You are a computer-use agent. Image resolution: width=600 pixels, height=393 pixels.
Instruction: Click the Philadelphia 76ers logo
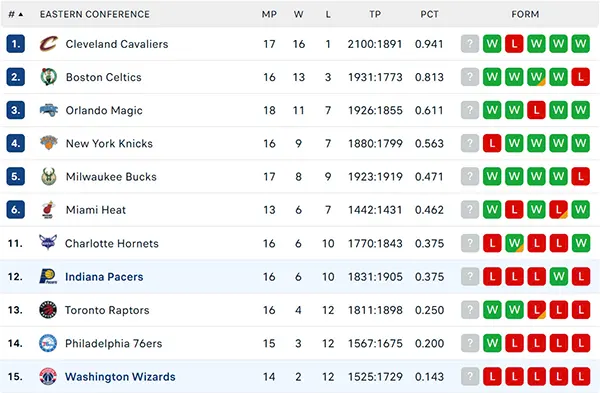click(48, 343)
